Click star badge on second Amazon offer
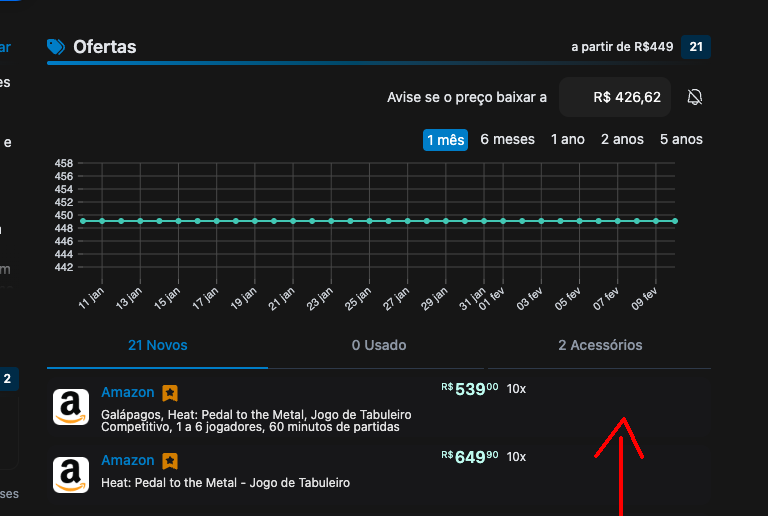768x516 pixels. pyautogui.click(x=170, y=461)
